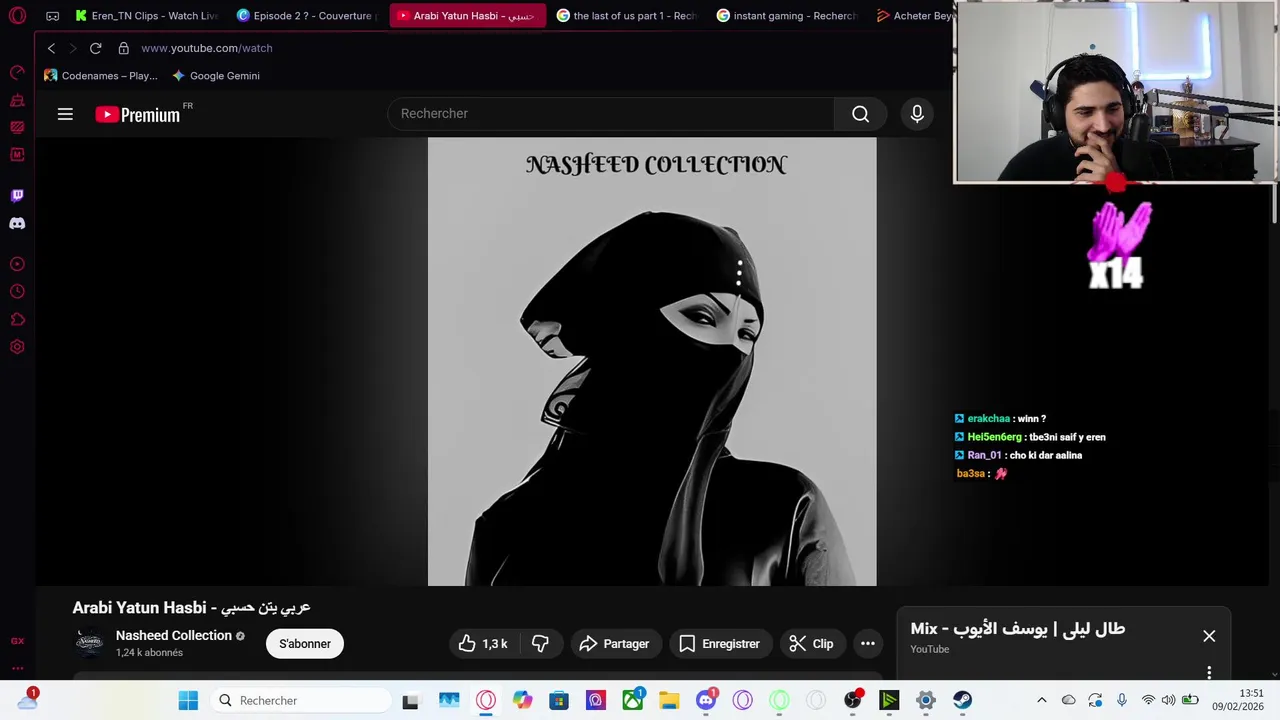Click the address bar URL
Image resolution: width=1280 pixels, height=720 pixels.
207,48
